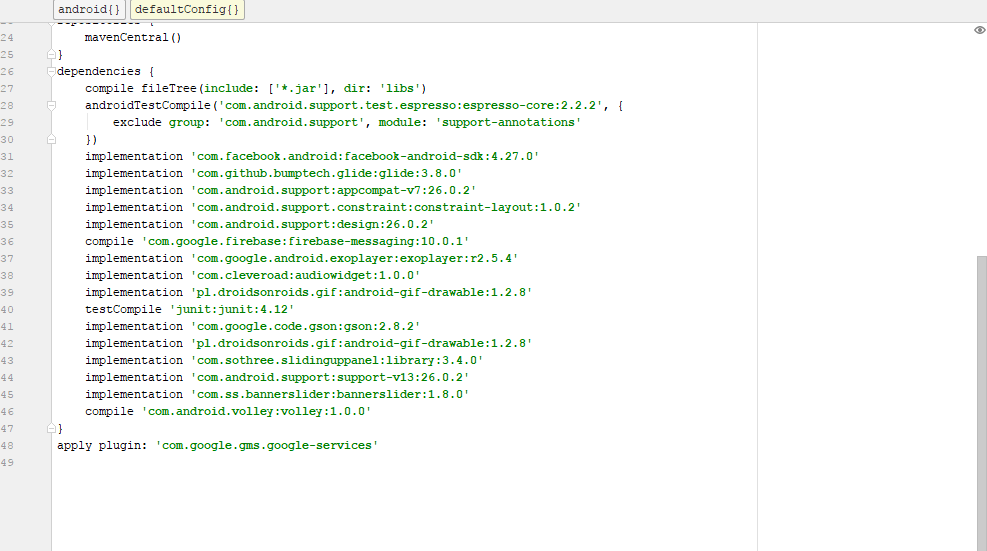
Task: Click the slidinguppanel:library:3.4.0 dependency
Action: tap(337, 361)
